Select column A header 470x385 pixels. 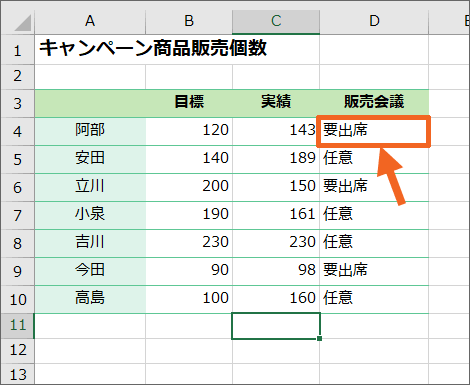click(x=90, y=21)
